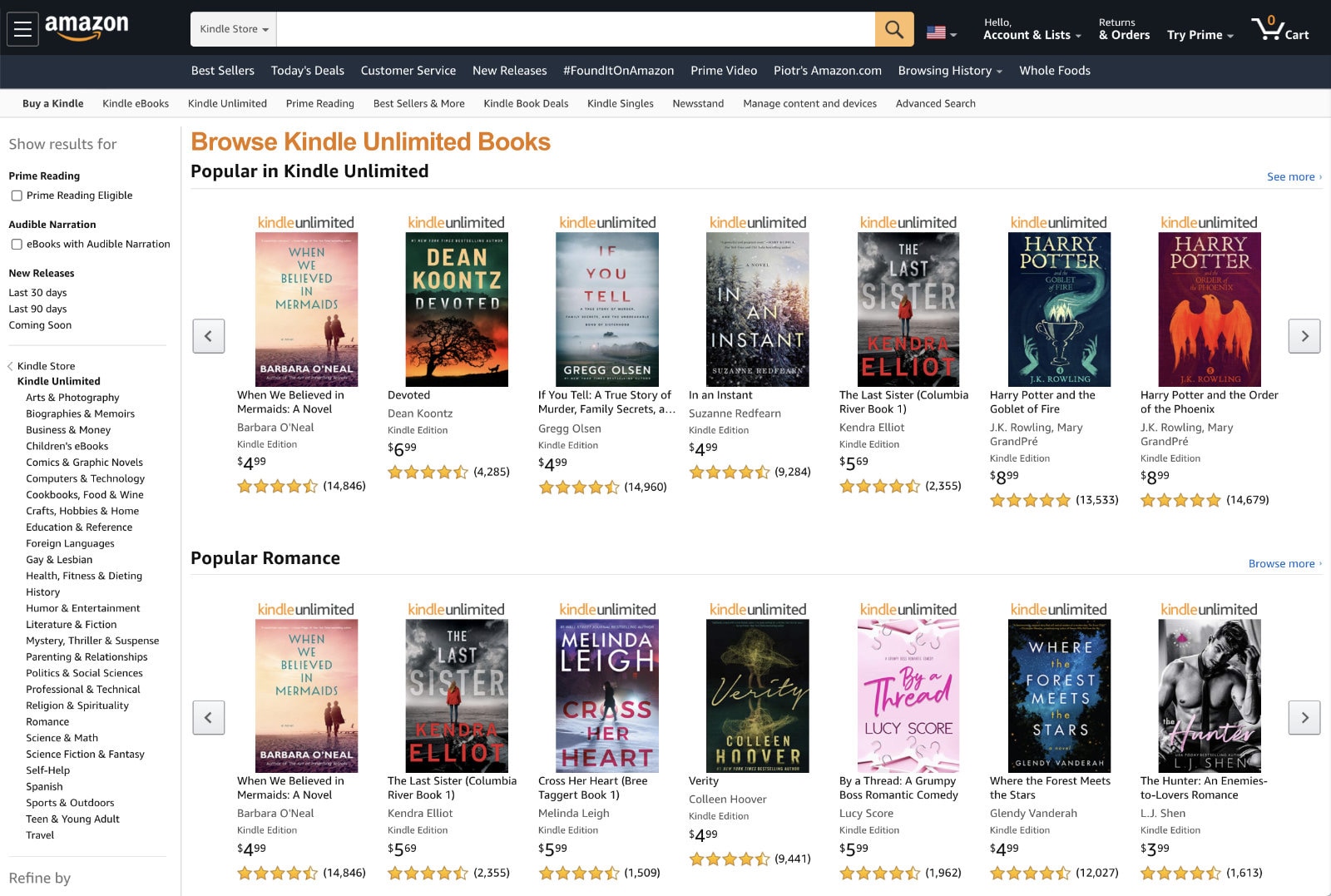1331x896 pixels.
Task: Click the left arrow in Popular Romance carousel
Action: 209,716
